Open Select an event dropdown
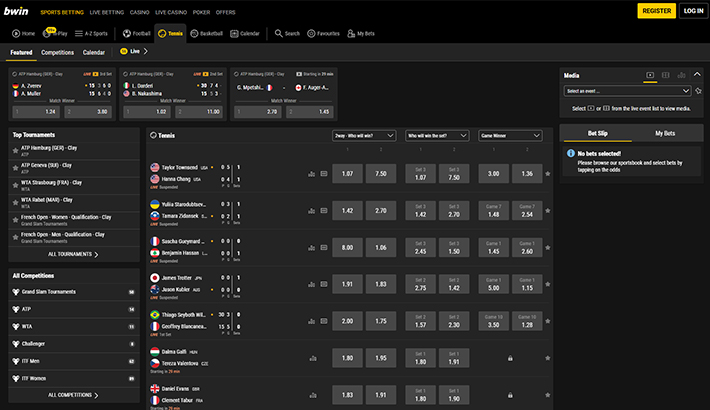710x410 pixels. pyautogui.click(x=627, y=91)
